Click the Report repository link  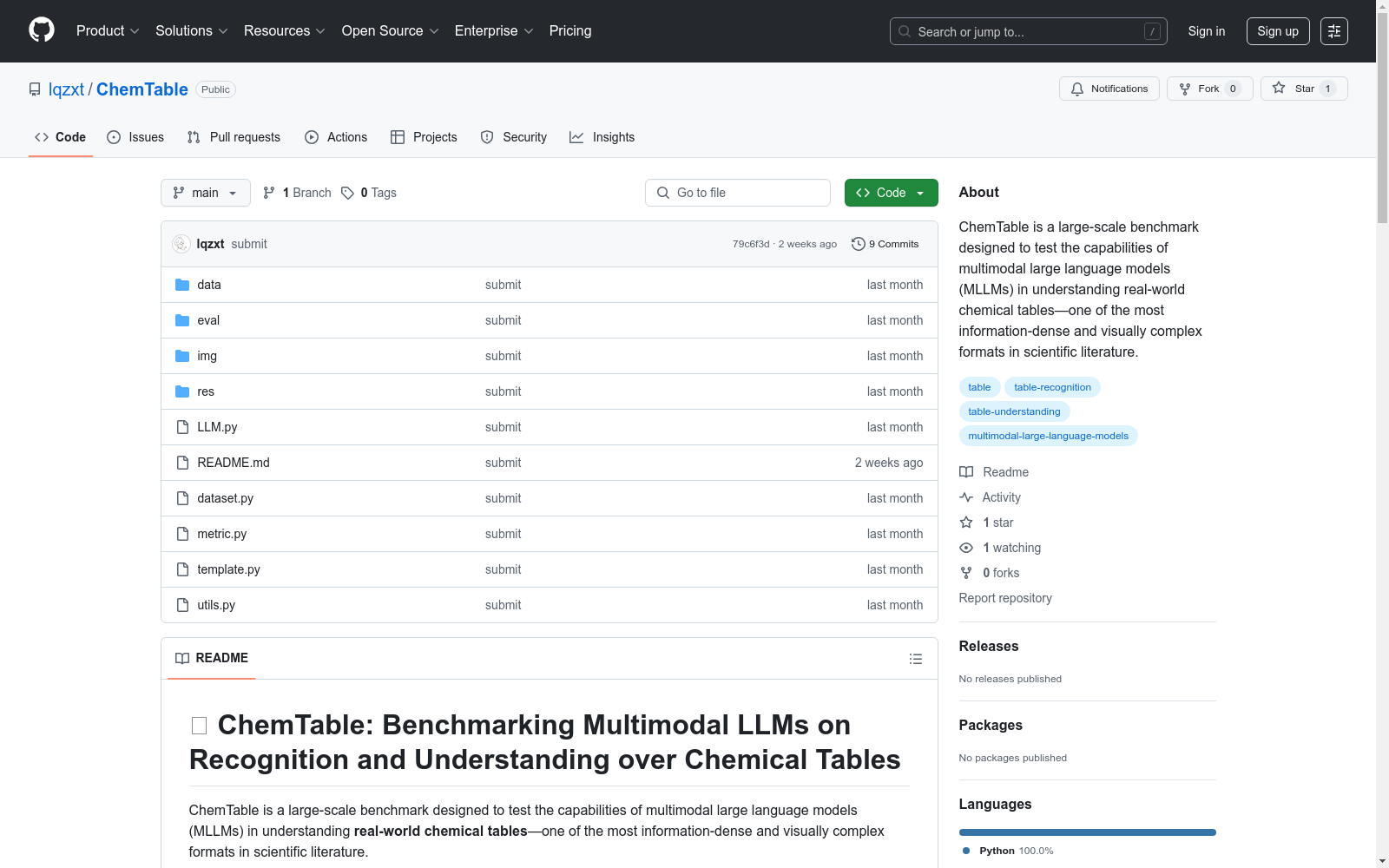tap(1005, 598)
